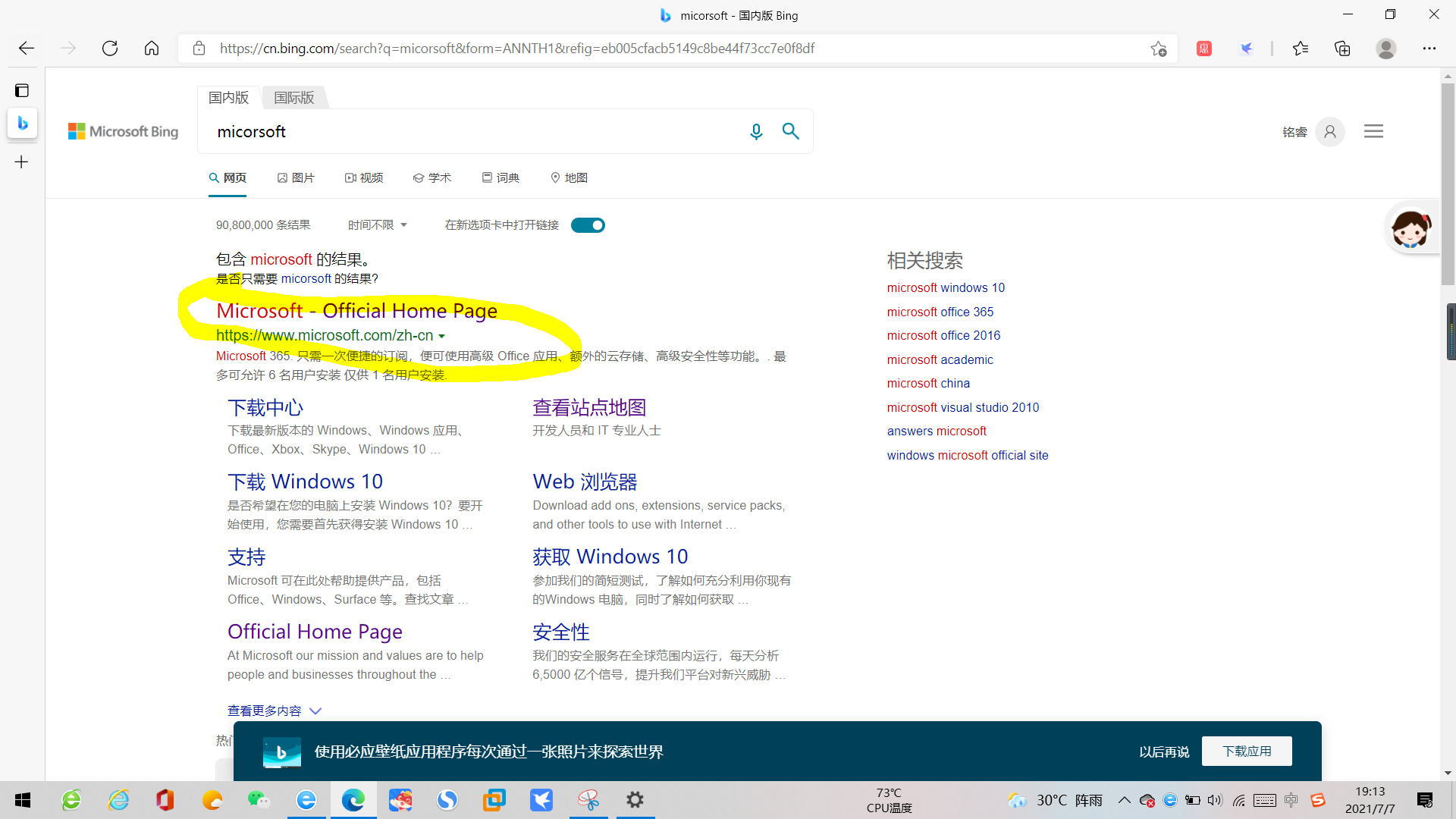Image resolution: width=1456 pixels, height=819 pixels.
Task: Show hidden system tray icons
Action: pos(1124,800)
